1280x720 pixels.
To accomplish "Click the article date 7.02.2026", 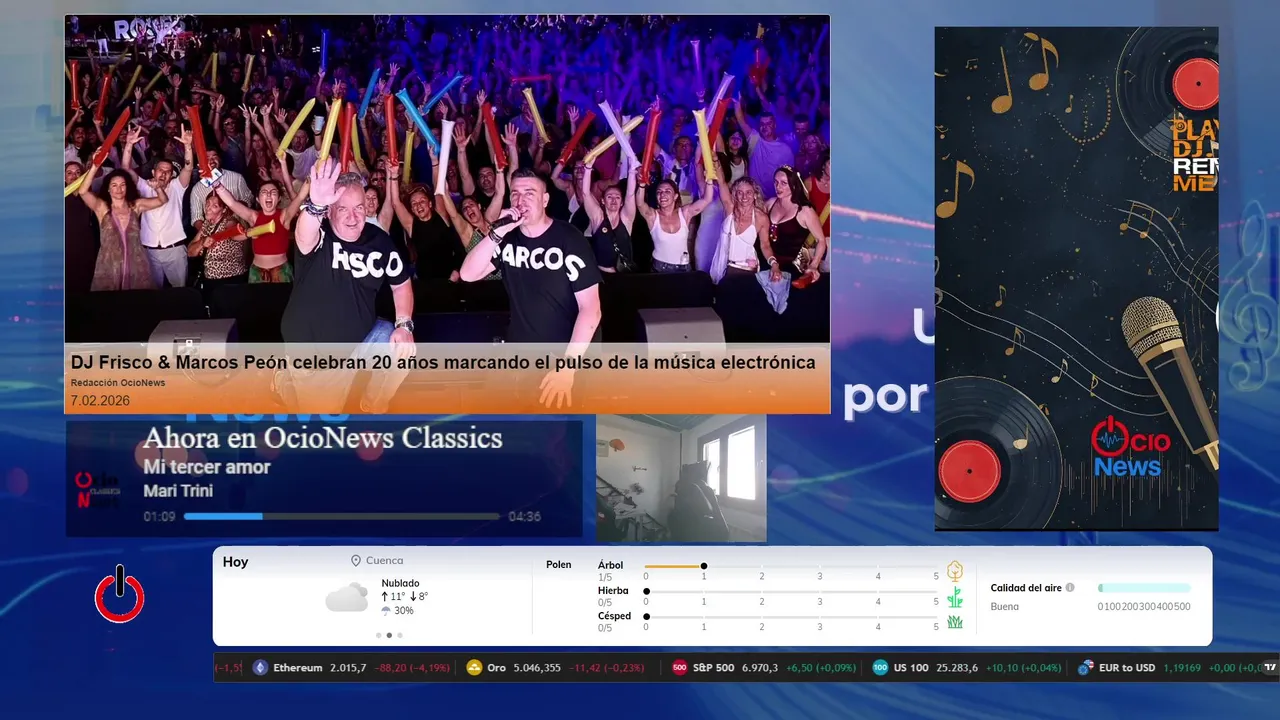I will [x=100, y=401].
